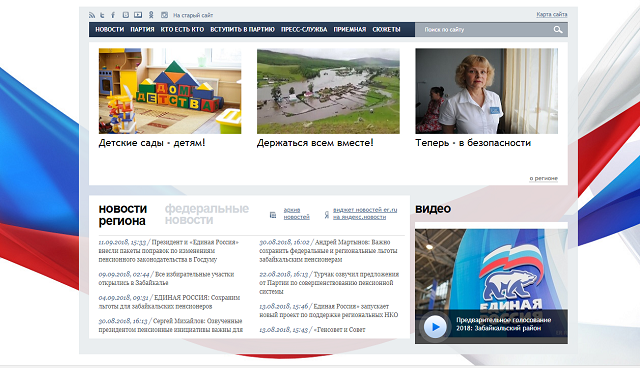Open the о регионе link

point(544,178)
